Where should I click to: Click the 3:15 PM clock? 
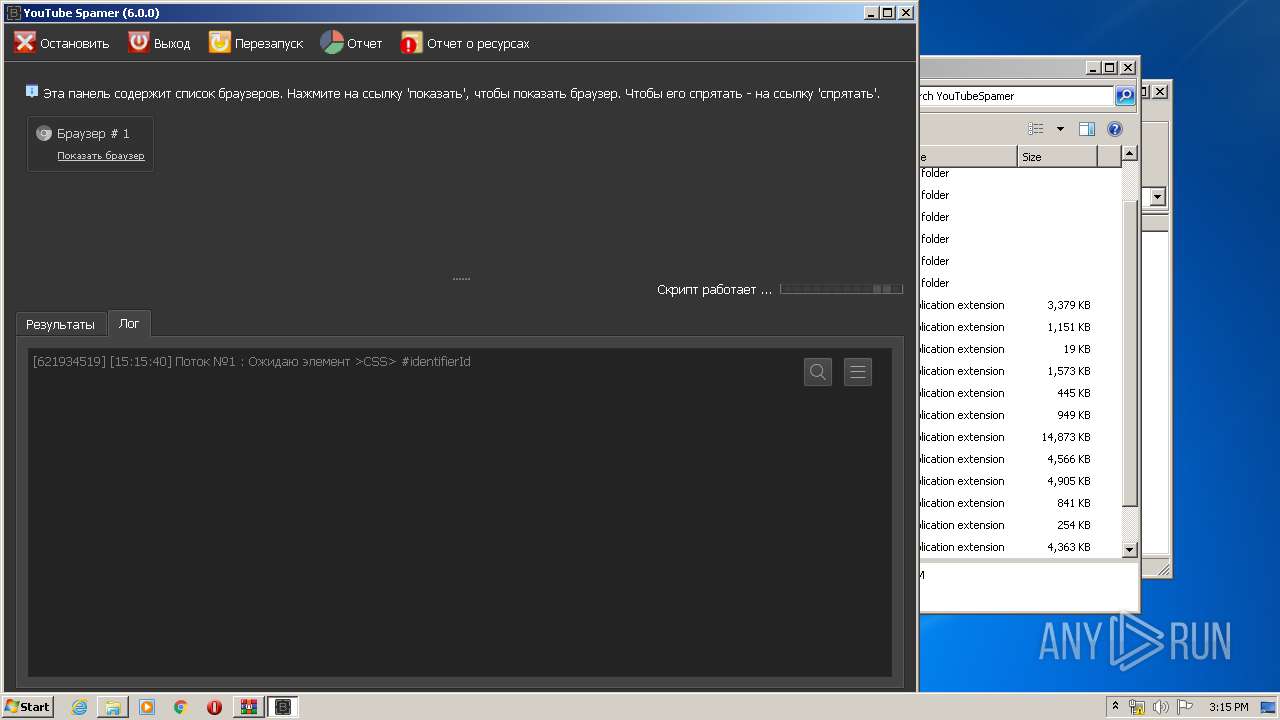1228,707
